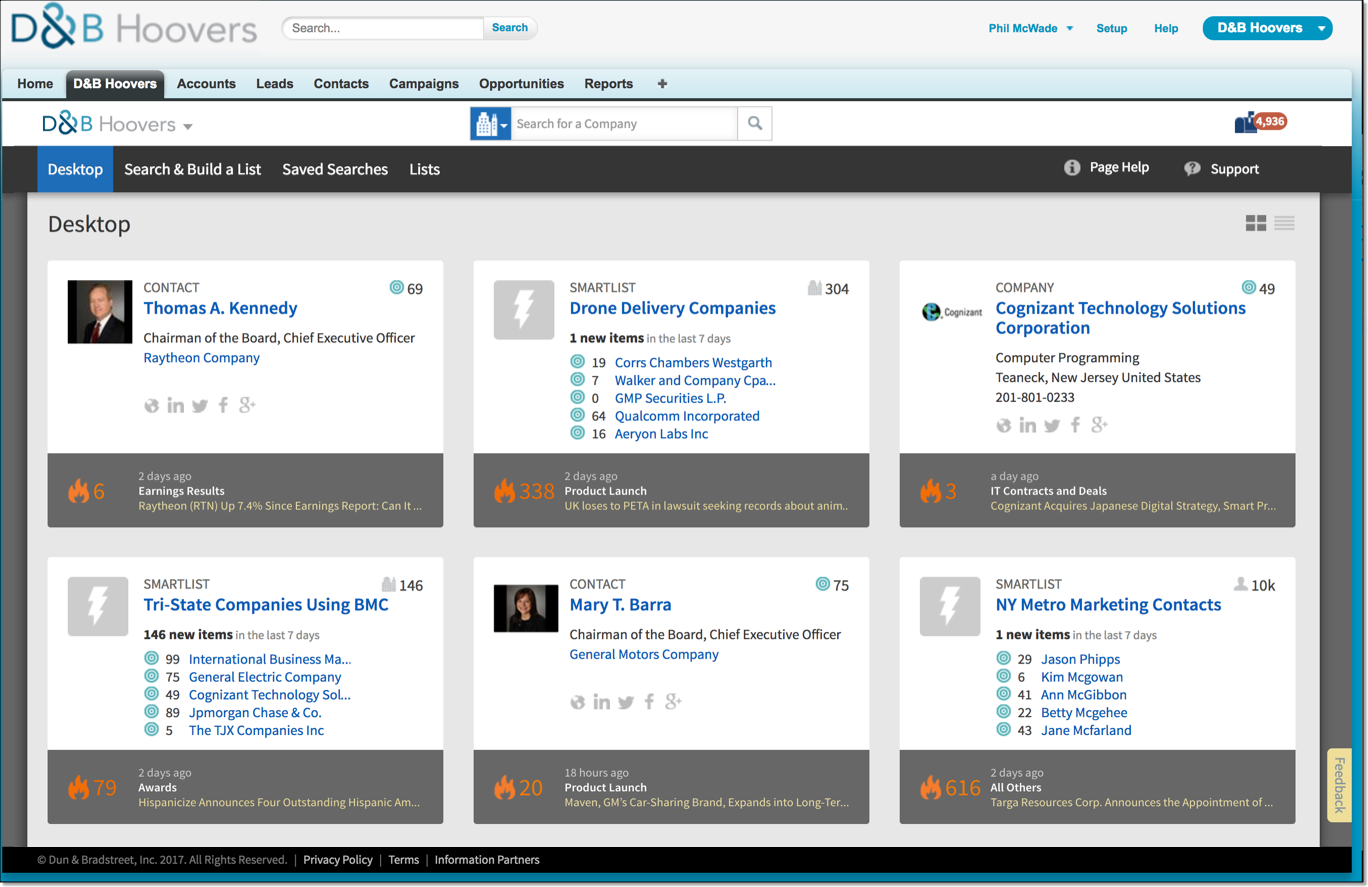Open Facebook icon on Mary T. Barra card
The height and width of the screenshot is (887, 1368).
pos(649,702)
